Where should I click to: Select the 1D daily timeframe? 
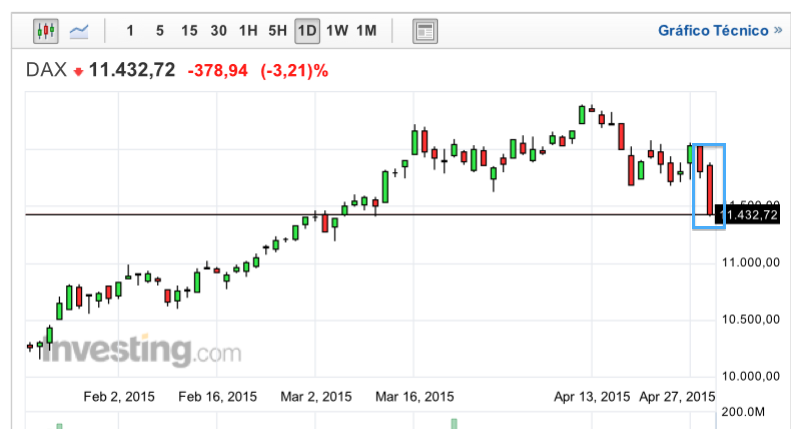click(307, 31)
